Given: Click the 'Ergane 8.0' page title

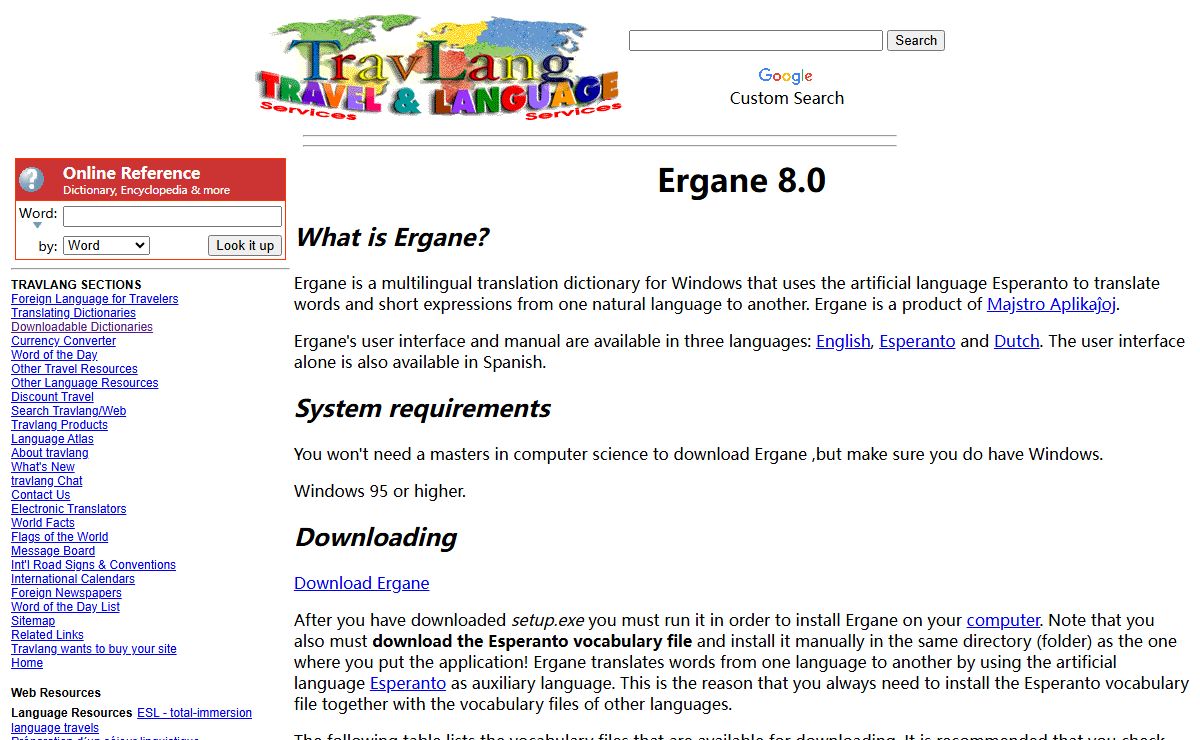Looking at the screenshot, I should point(741,181).
